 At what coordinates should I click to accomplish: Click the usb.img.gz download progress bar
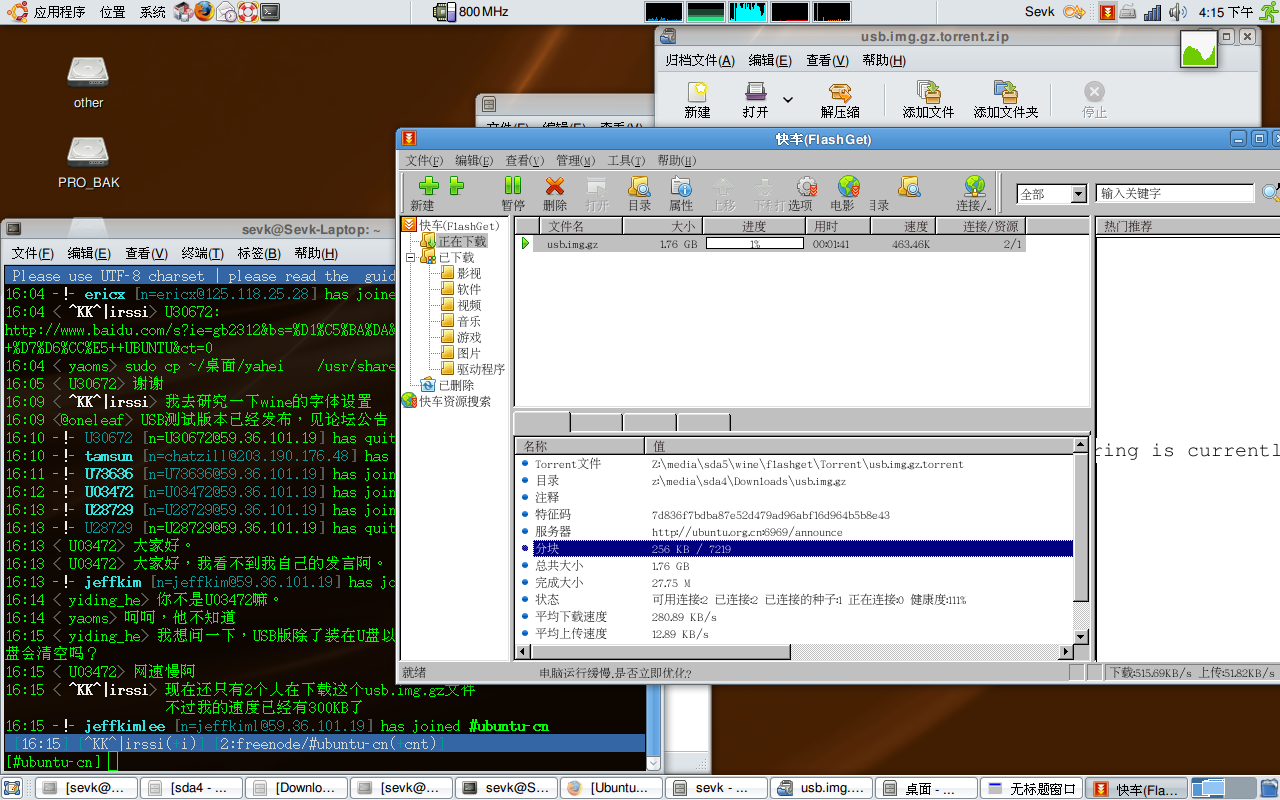(x=754, y=243)
